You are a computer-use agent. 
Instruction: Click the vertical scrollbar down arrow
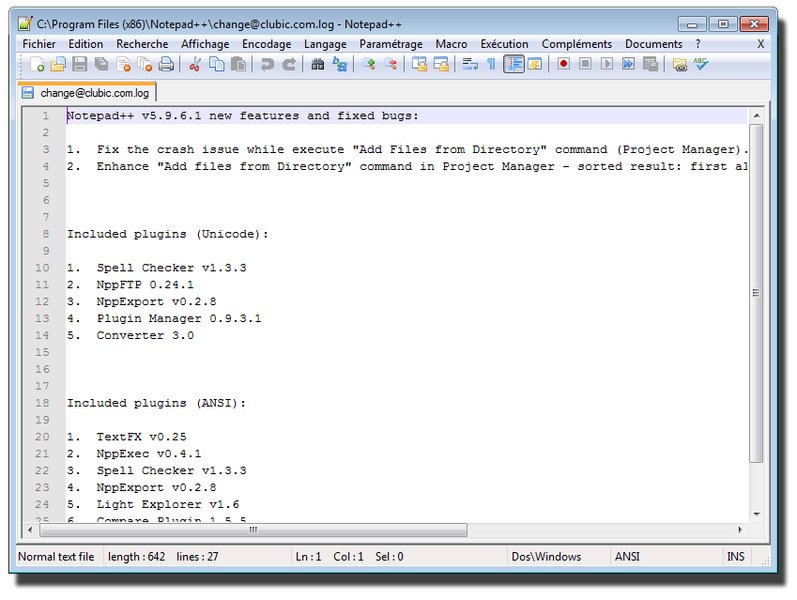click(x=756, y=514)
